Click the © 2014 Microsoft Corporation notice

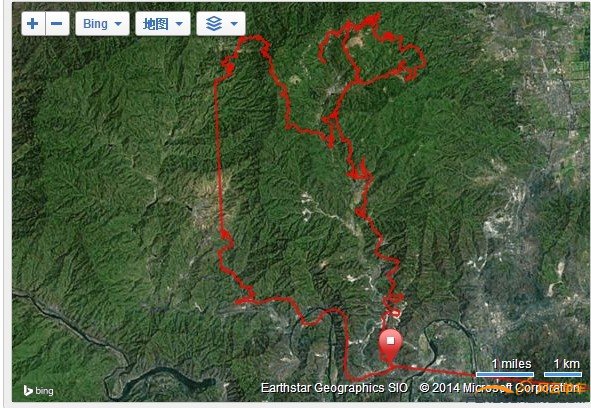point(499,388)
